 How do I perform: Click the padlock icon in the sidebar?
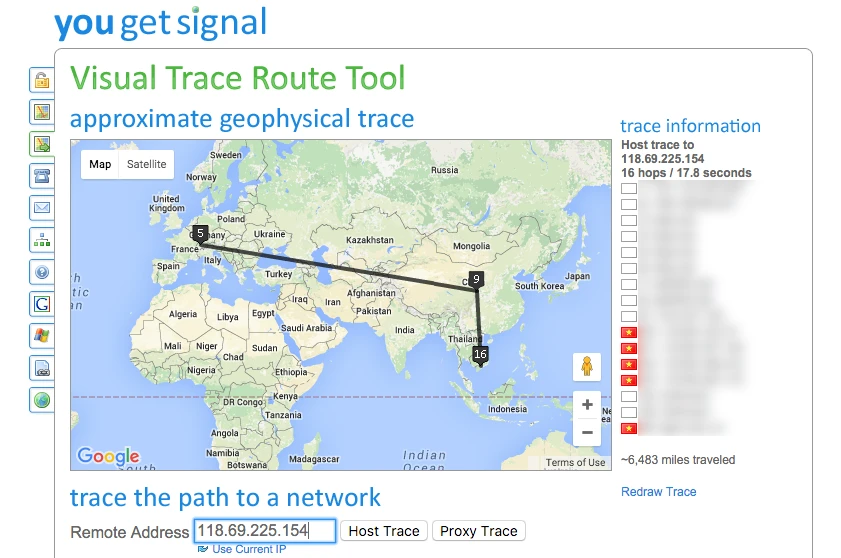click(41, 80)
